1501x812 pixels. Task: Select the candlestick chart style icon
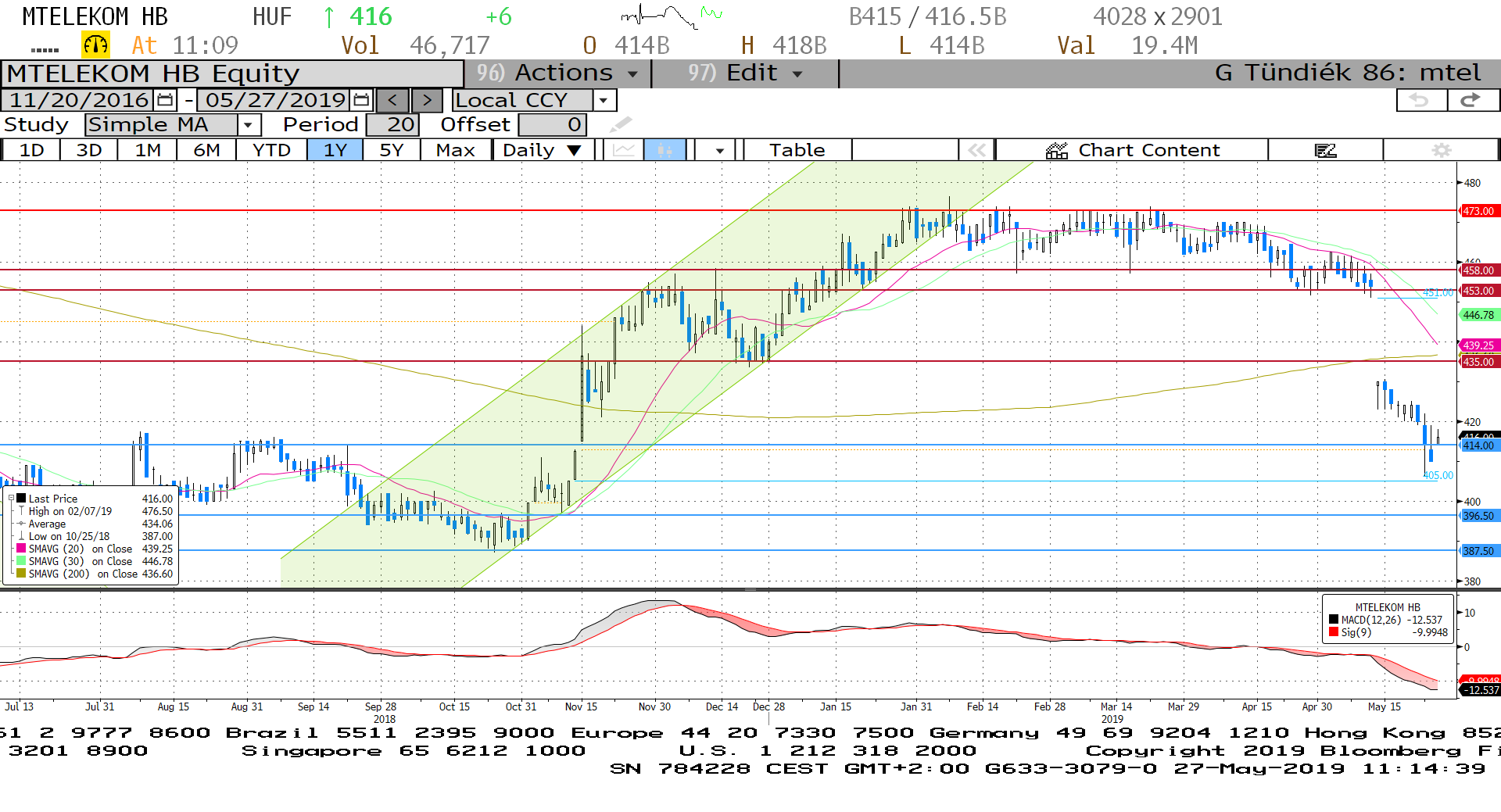[665, 150]
